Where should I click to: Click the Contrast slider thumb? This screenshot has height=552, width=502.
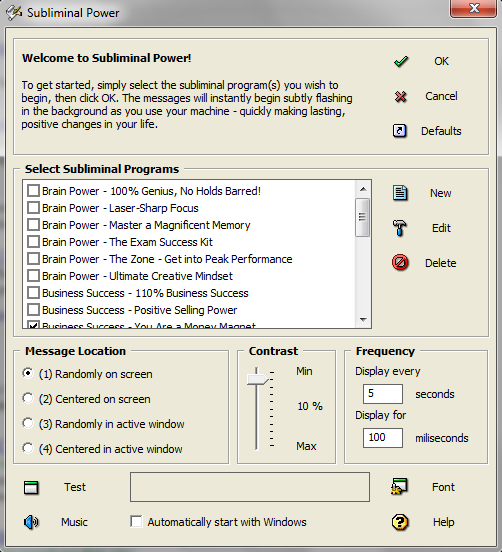(257, 380)
